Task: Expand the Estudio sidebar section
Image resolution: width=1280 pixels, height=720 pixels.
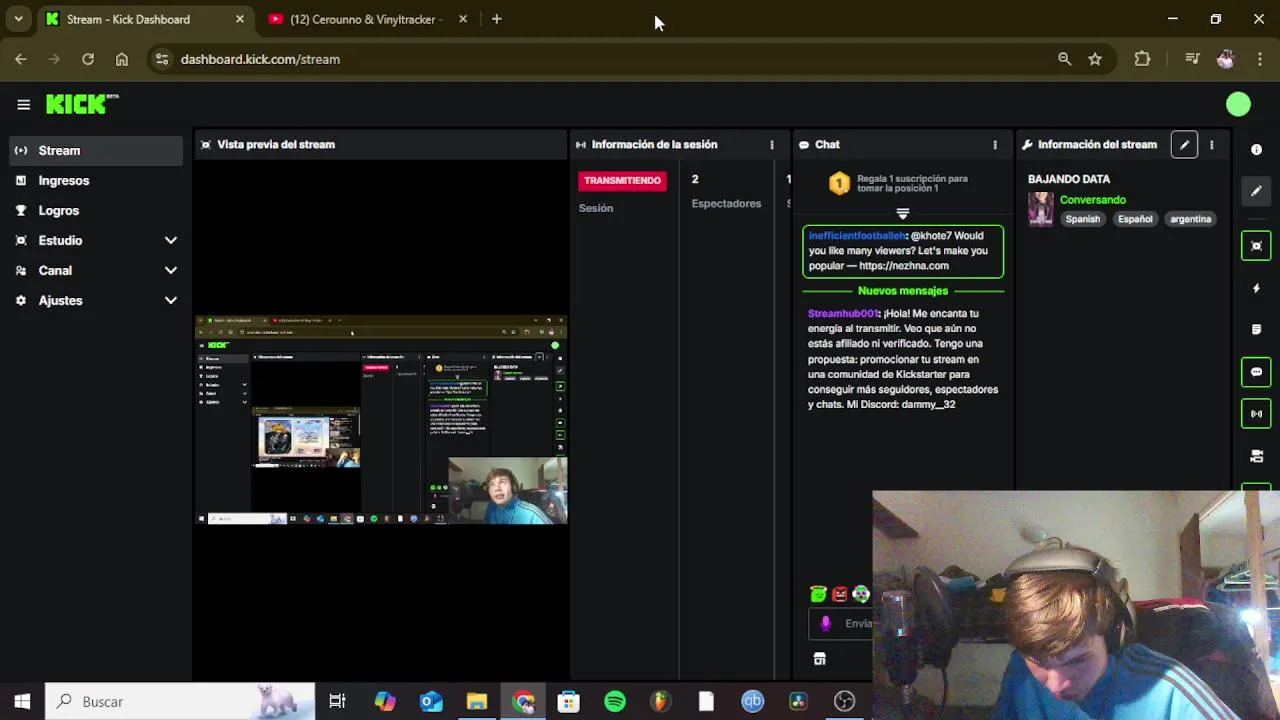Action: (96, 240)
